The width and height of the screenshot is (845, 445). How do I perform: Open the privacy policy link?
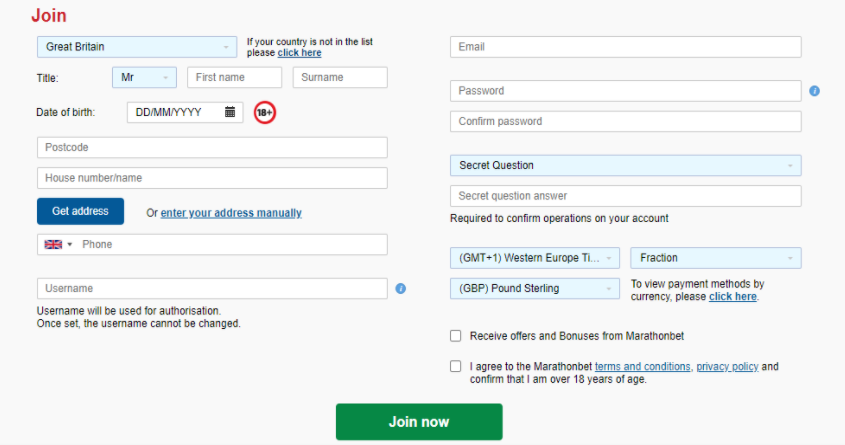[727, 367]
